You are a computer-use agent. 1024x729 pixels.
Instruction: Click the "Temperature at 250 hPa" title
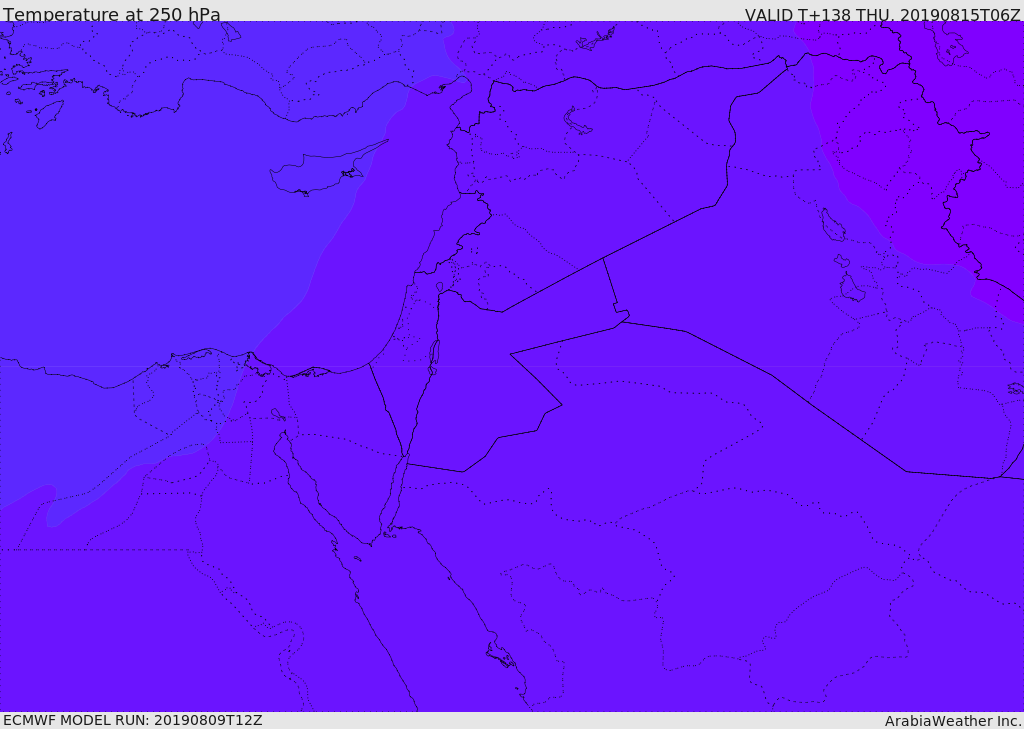pos(112,14)
